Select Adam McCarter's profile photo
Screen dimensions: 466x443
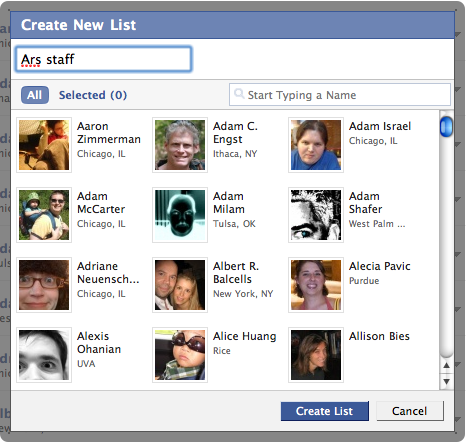(x=44, y=215)
